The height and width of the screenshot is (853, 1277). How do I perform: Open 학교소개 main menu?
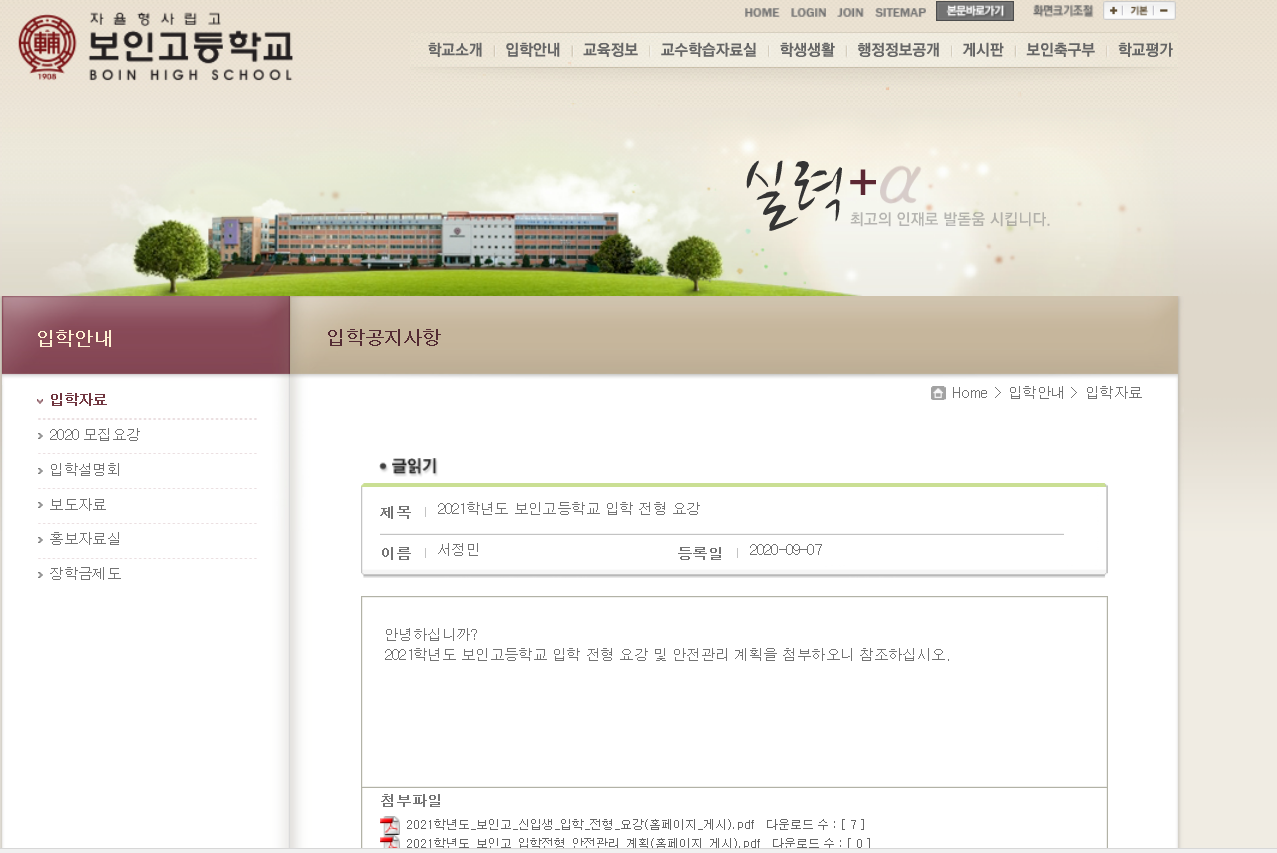(x=455, y=50)
